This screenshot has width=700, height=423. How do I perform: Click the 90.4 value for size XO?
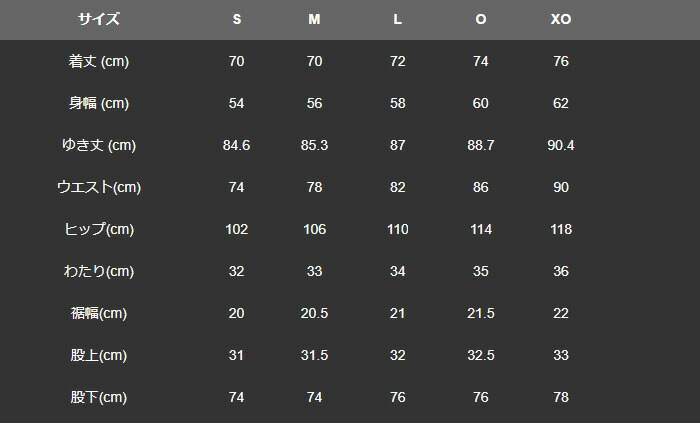click(561, 145)
